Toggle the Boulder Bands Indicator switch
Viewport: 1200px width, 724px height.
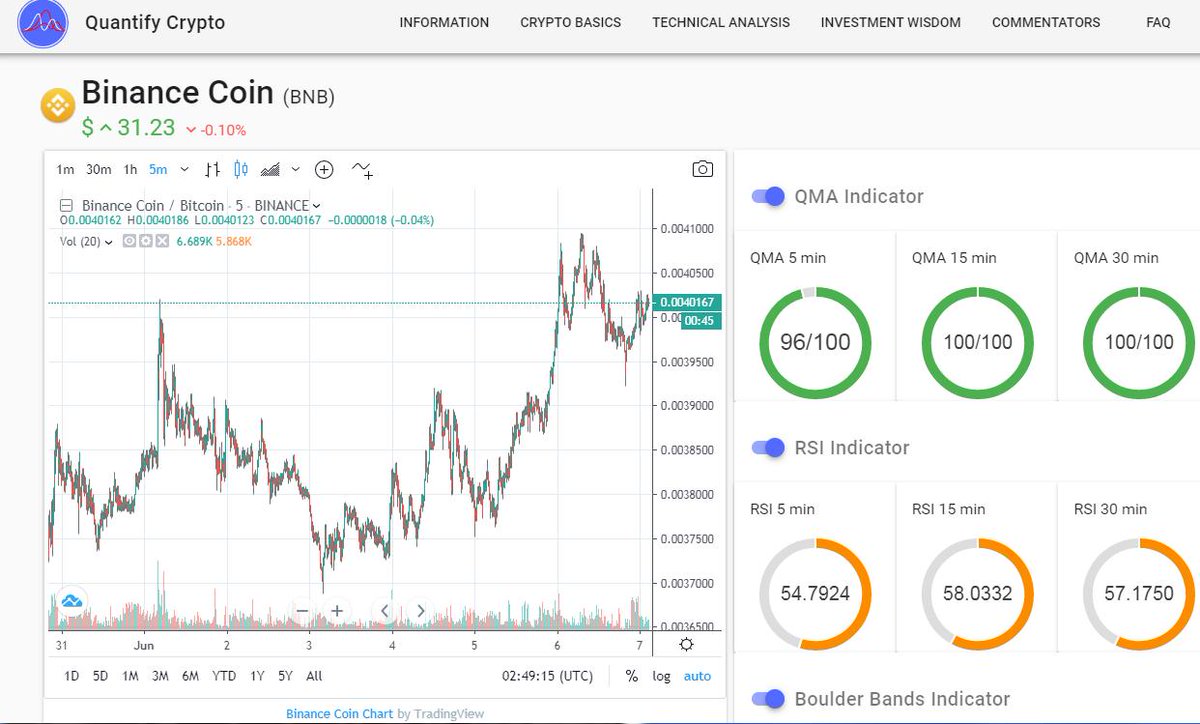click(768, 698)
